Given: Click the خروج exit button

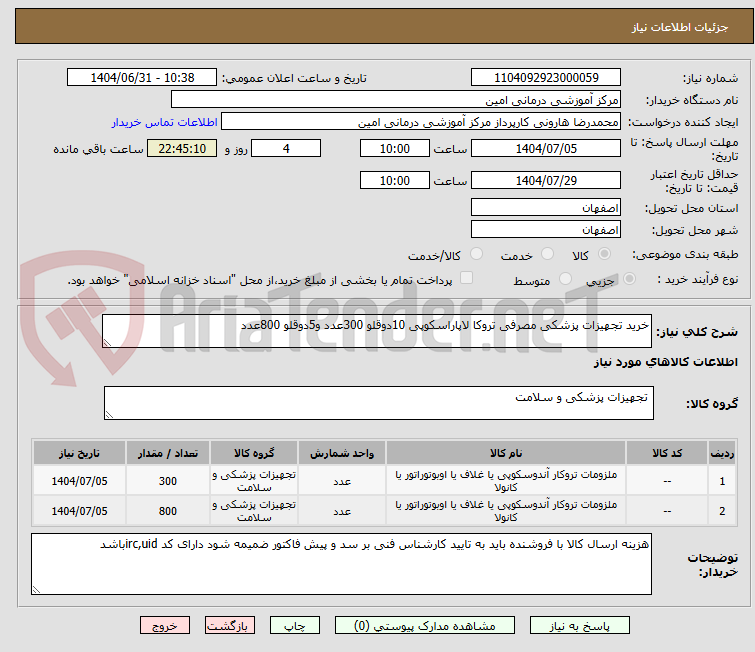Looking at the screenshot, I should (x=165, y=626).
